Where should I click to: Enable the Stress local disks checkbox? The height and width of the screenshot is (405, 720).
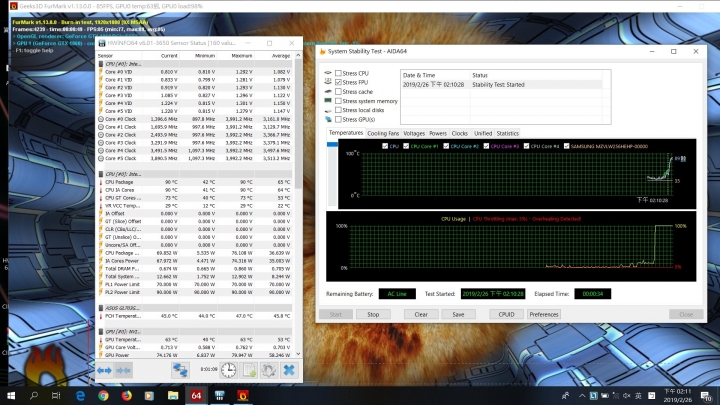point(338,110)
